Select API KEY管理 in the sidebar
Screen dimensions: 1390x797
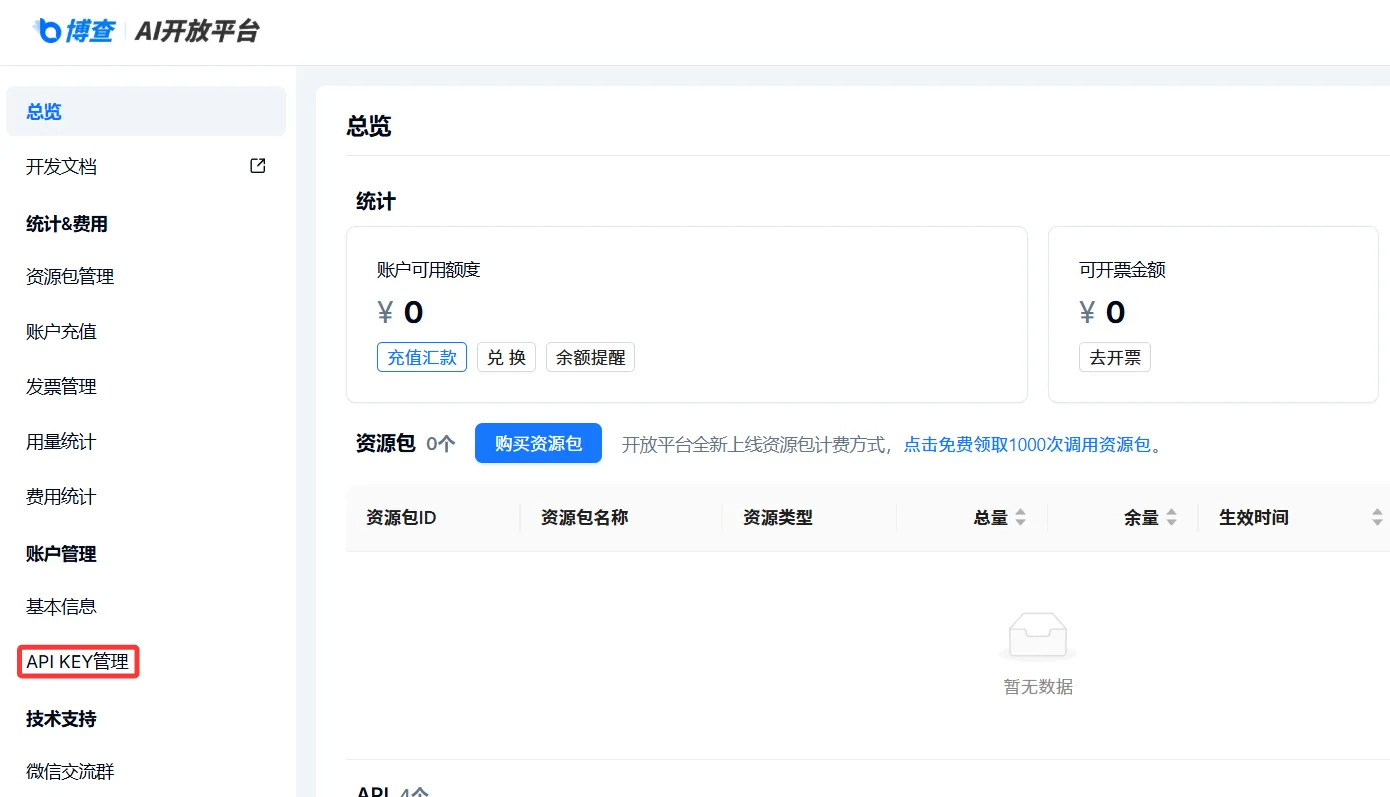click(78, 660)
